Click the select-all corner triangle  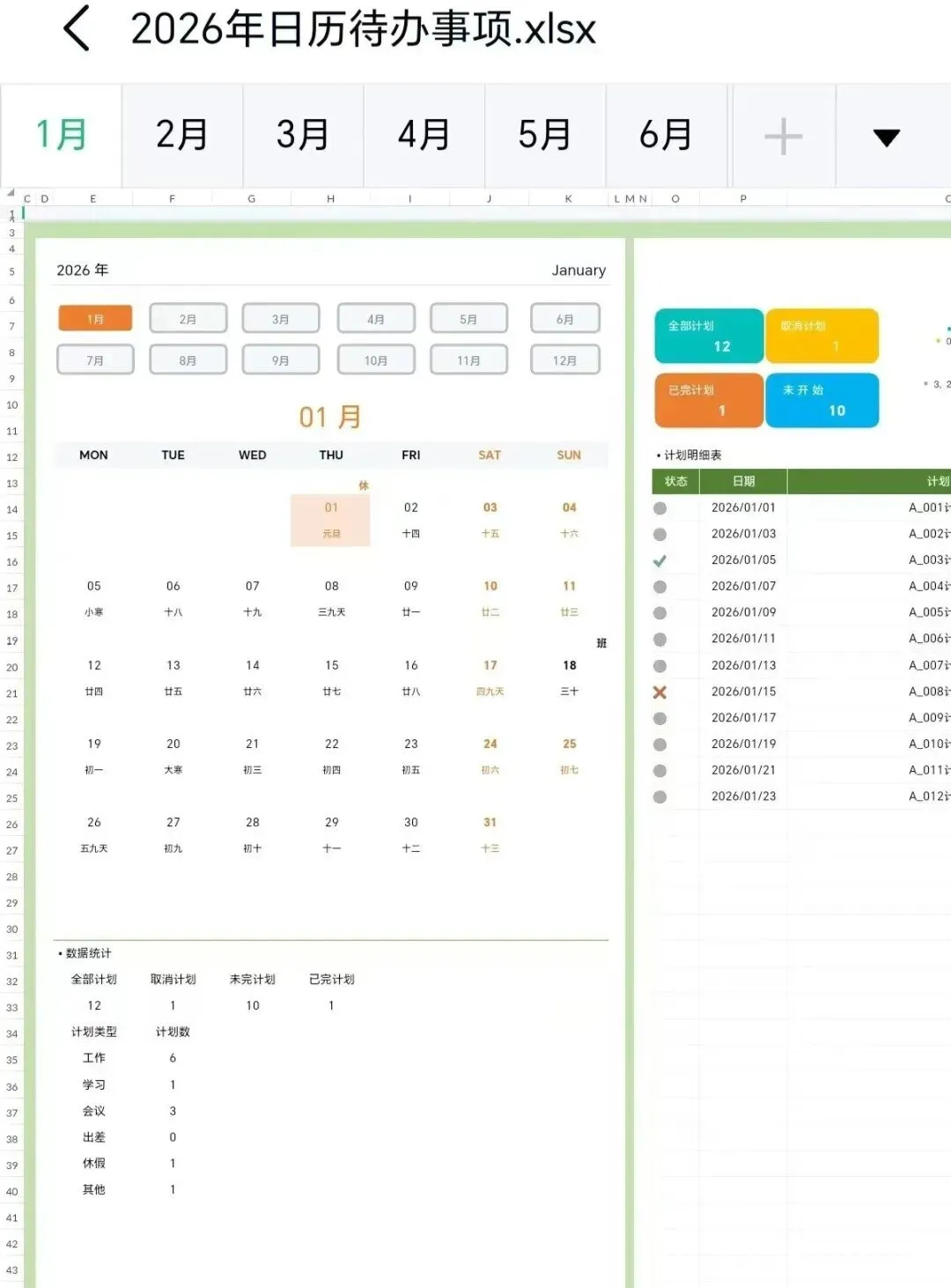pos(11,194)
